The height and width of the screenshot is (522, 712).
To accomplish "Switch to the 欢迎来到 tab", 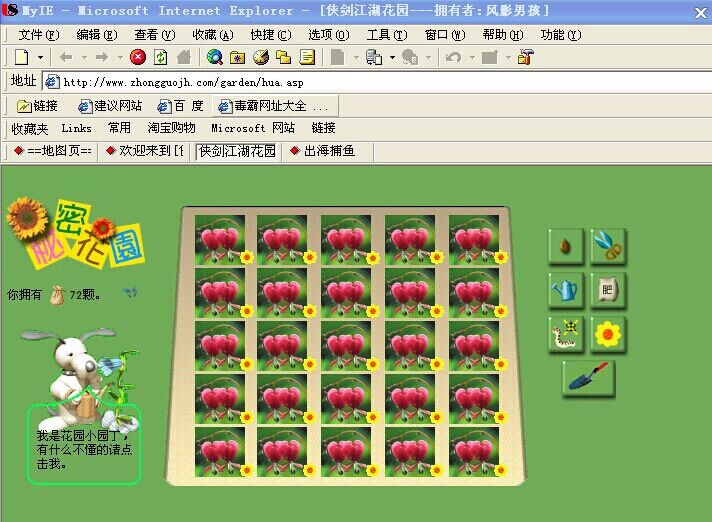I will (x=144, y=151).
